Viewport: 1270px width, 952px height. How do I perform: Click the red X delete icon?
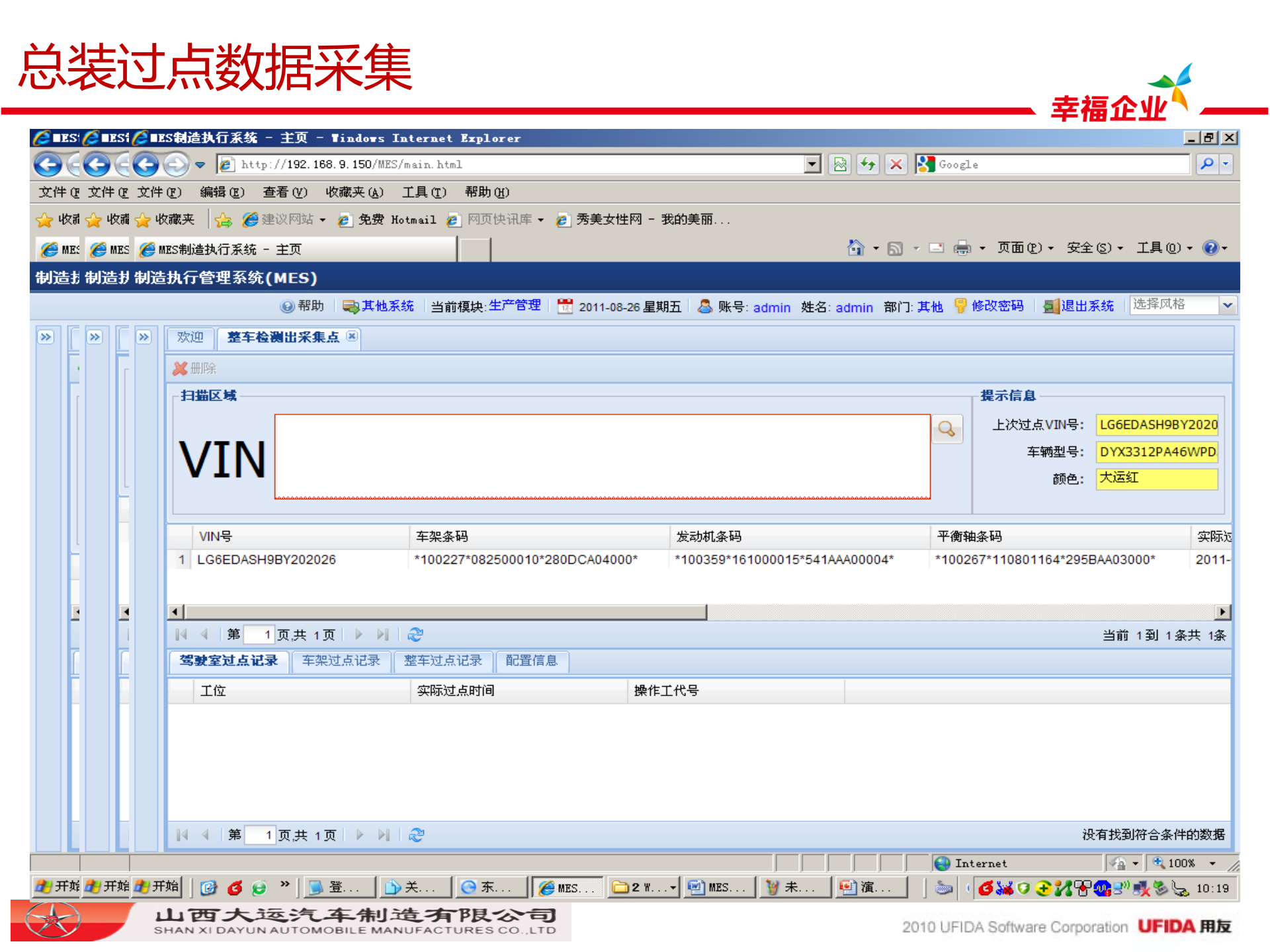tap(180, 368)
